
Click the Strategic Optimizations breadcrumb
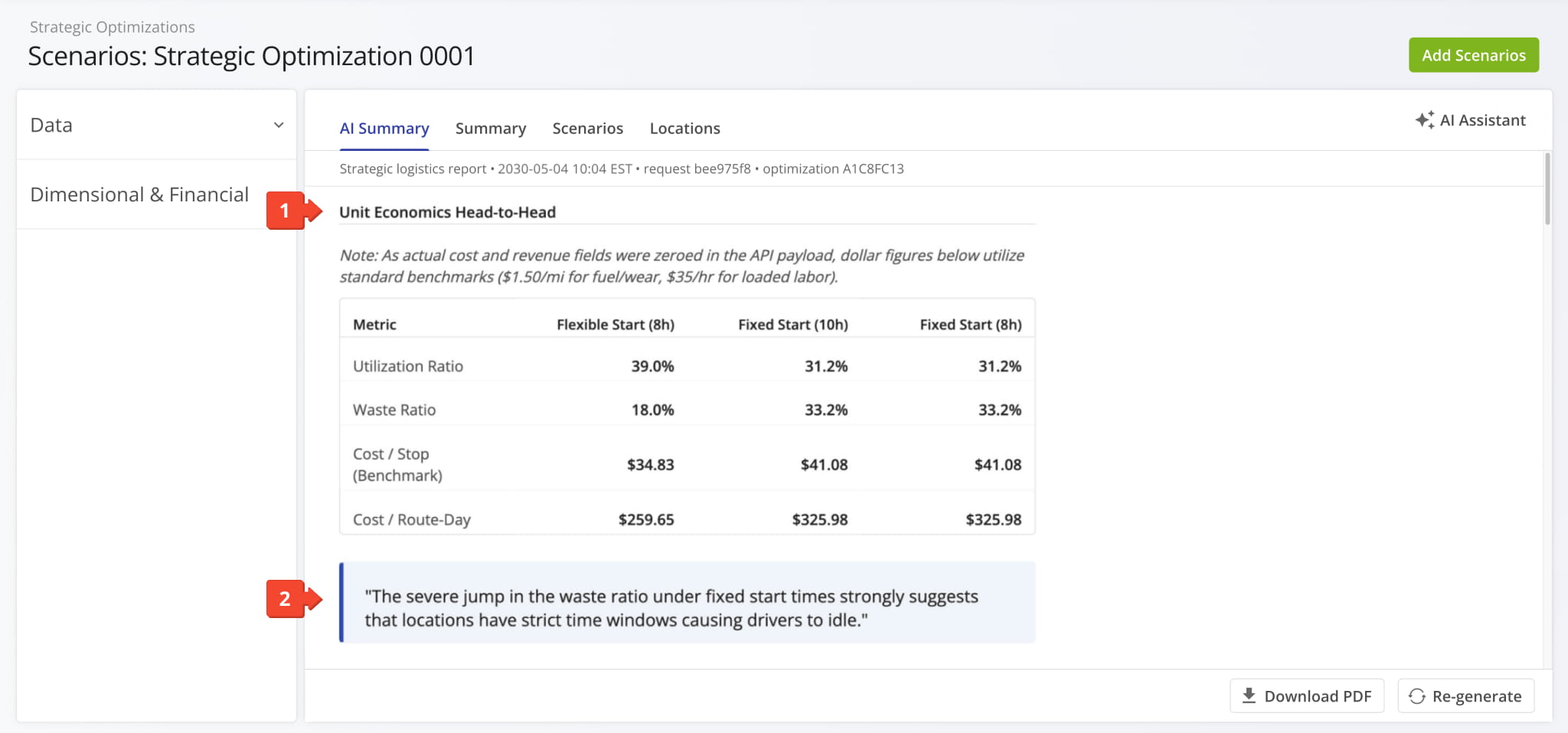tap(113, 27)
